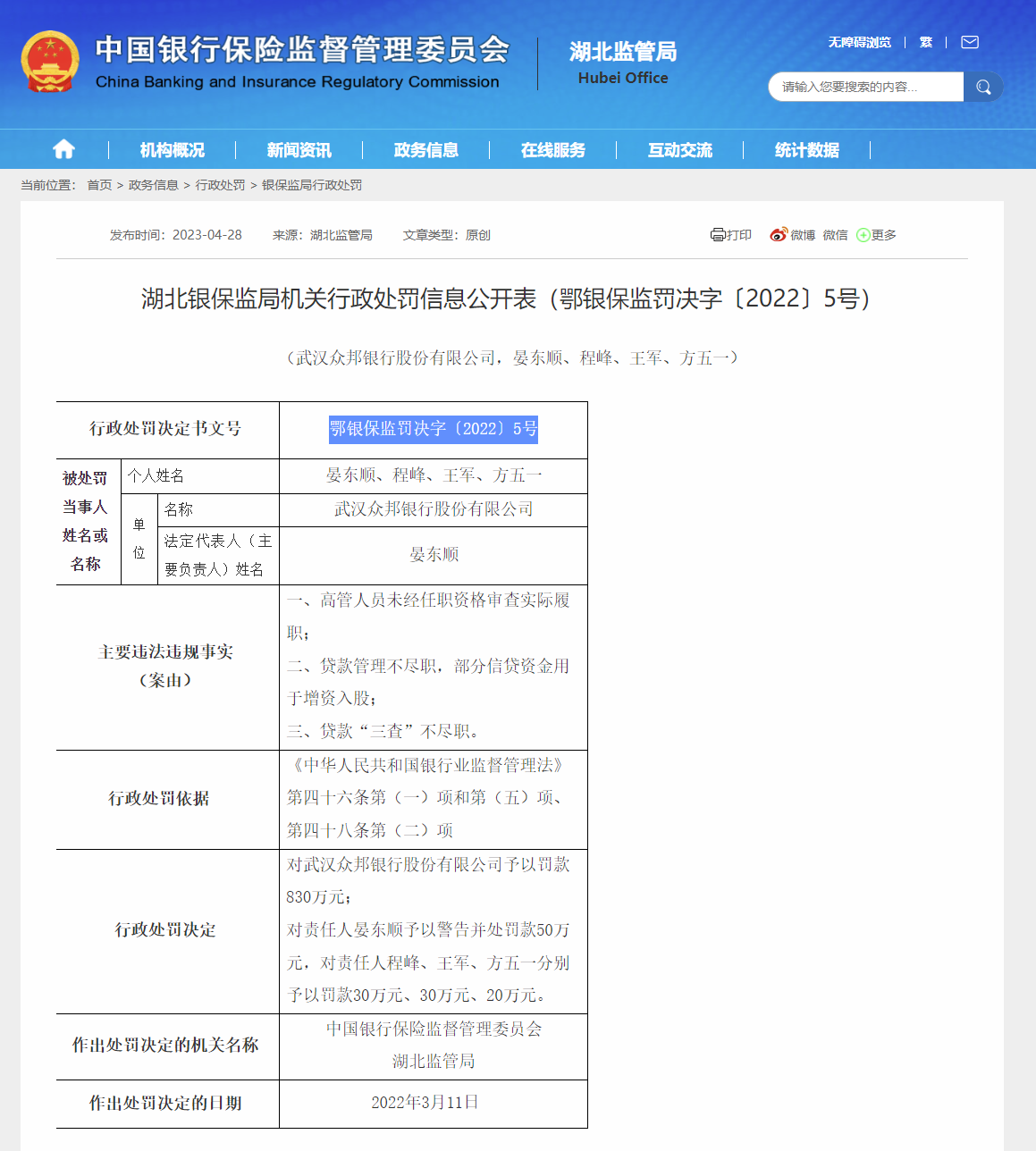This screenshot has height=1151, width=1036.
Task: Open 行政处罚 breadcrumb link
Action: click(220, 185)
